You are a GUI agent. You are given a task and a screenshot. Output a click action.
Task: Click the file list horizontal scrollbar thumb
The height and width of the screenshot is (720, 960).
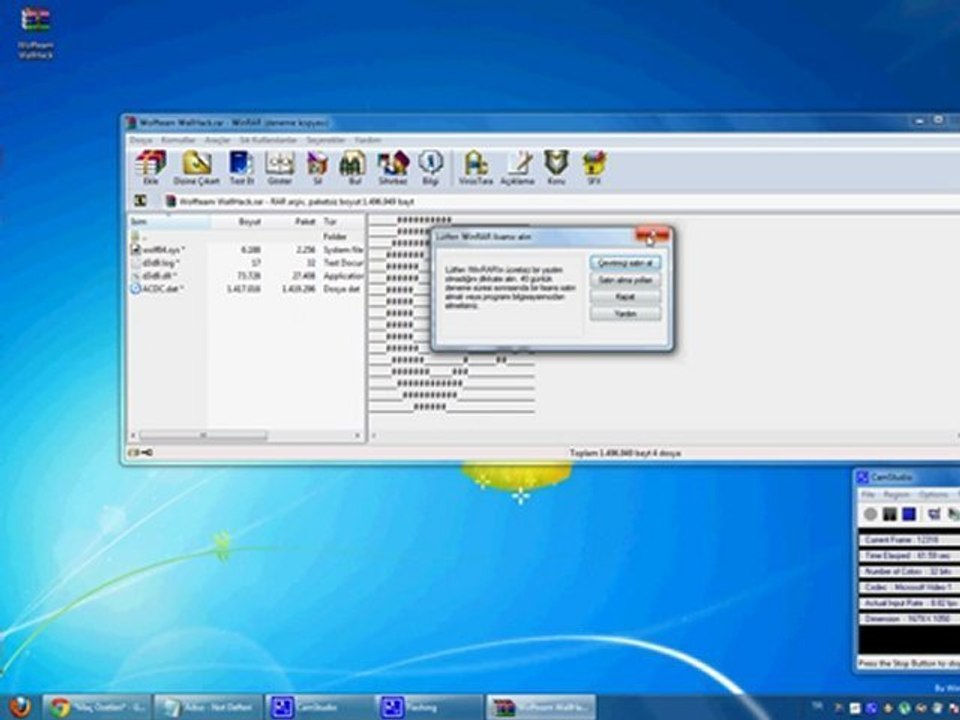[x=203, y=435]
